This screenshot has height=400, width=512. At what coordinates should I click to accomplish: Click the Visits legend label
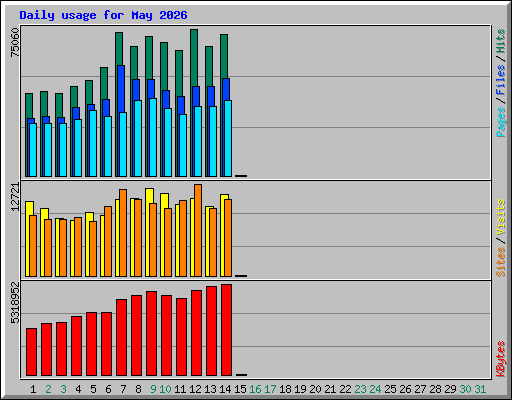(501, 218)
